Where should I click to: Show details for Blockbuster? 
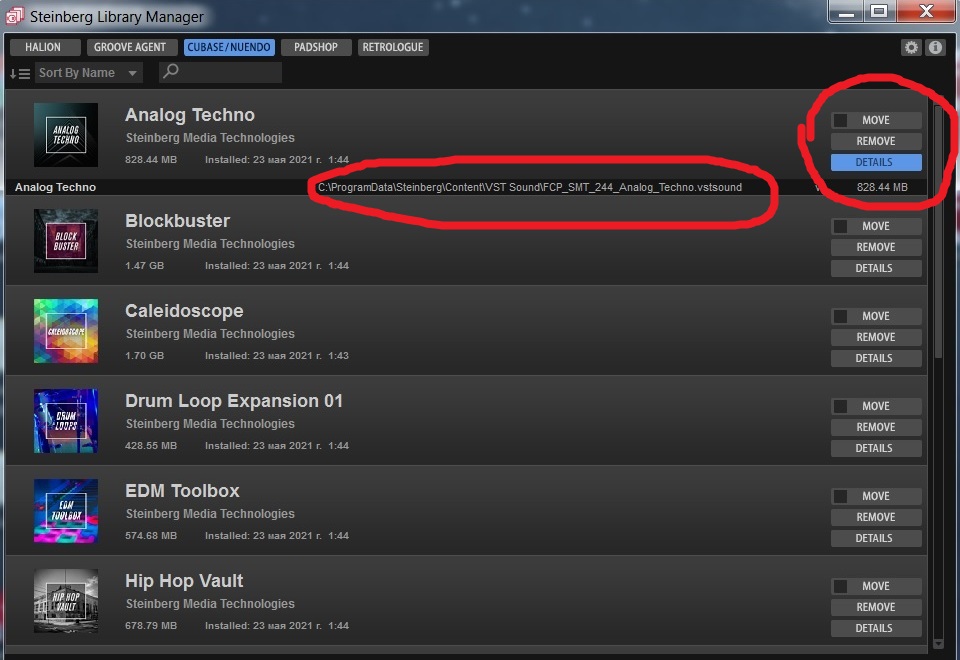[x=876, y=268]
